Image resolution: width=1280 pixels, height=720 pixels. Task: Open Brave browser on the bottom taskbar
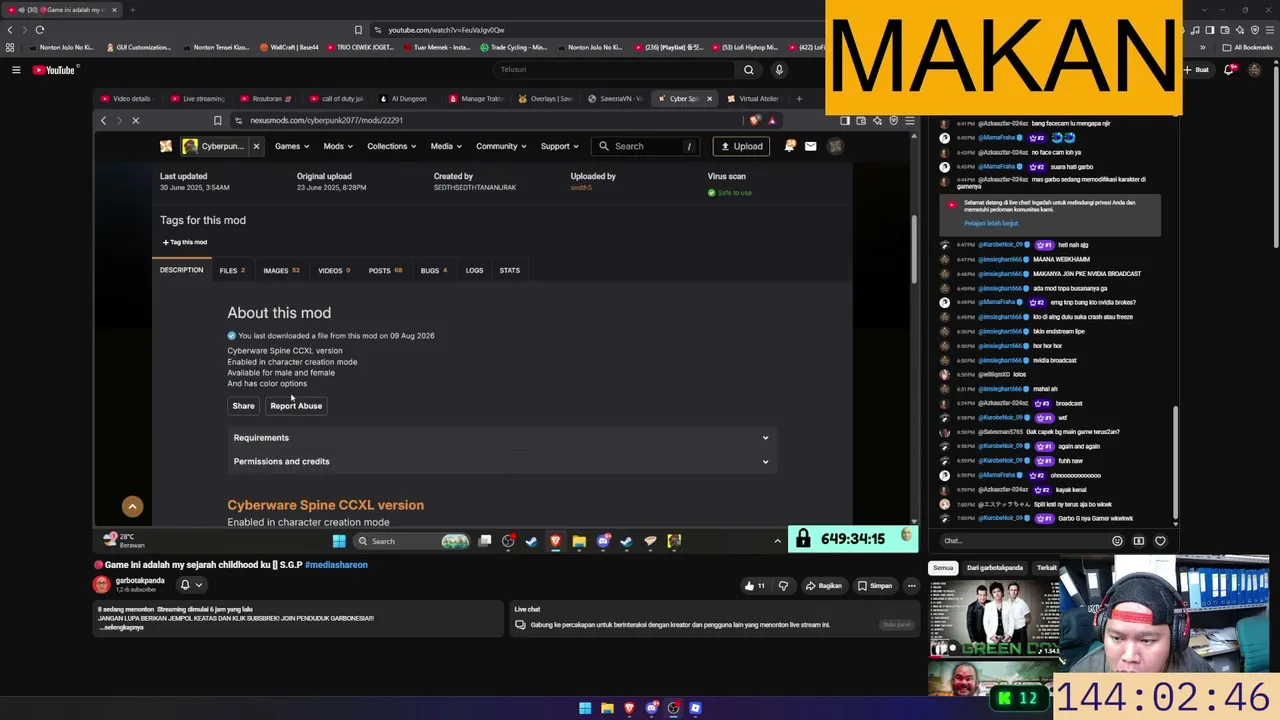coord(629,709)
